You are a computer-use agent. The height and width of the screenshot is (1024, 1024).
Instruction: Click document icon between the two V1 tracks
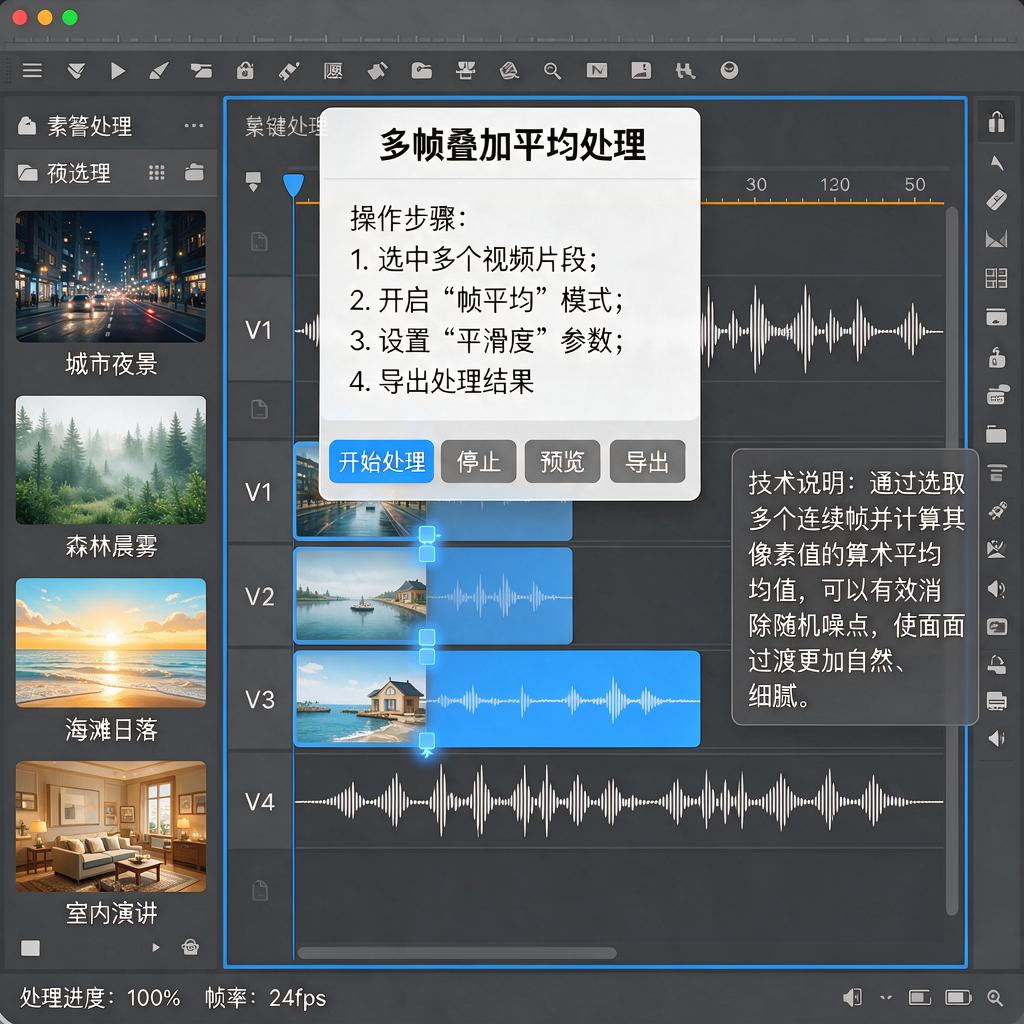pyautogui.click(x=259, y=409)
